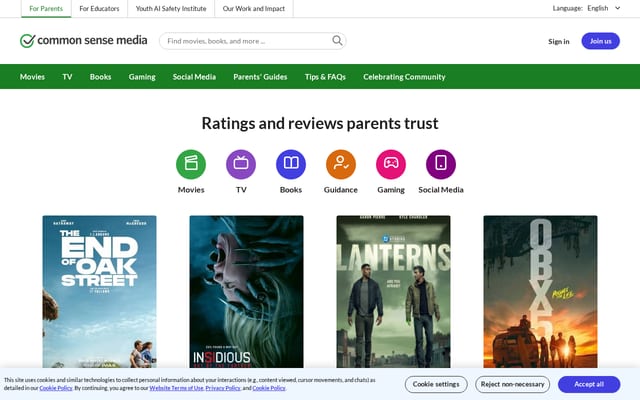This screenshot has width=640, height=400.
Task: Open the purple Social Media phone icon
Action: 441,164
